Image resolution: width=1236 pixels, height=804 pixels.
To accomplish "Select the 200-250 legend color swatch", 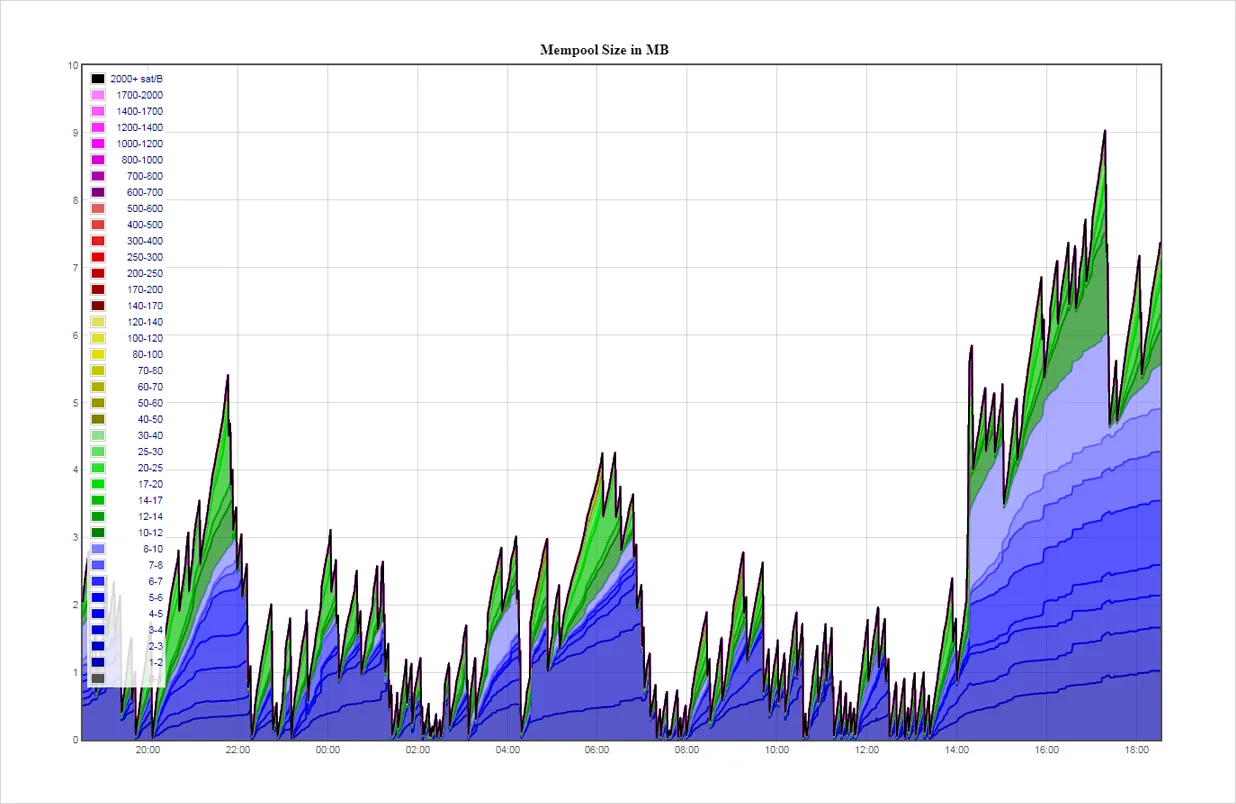I will coord(98,273).
